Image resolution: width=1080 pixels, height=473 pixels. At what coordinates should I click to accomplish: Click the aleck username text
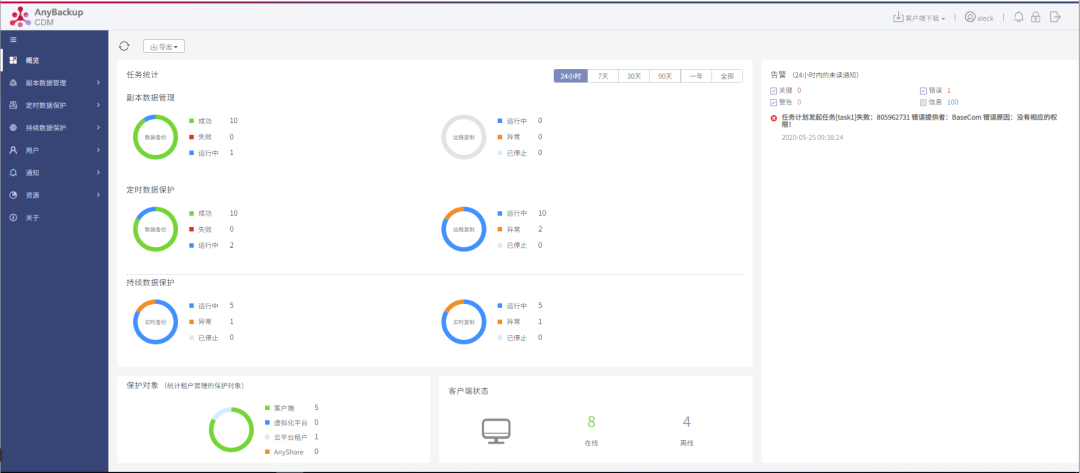(x=986, y=18)
